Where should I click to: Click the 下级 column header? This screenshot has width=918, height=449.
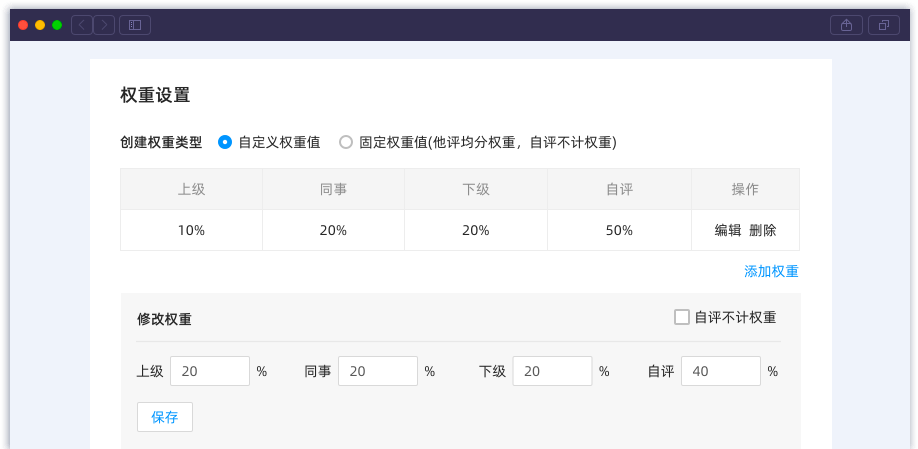coord(476,189)
